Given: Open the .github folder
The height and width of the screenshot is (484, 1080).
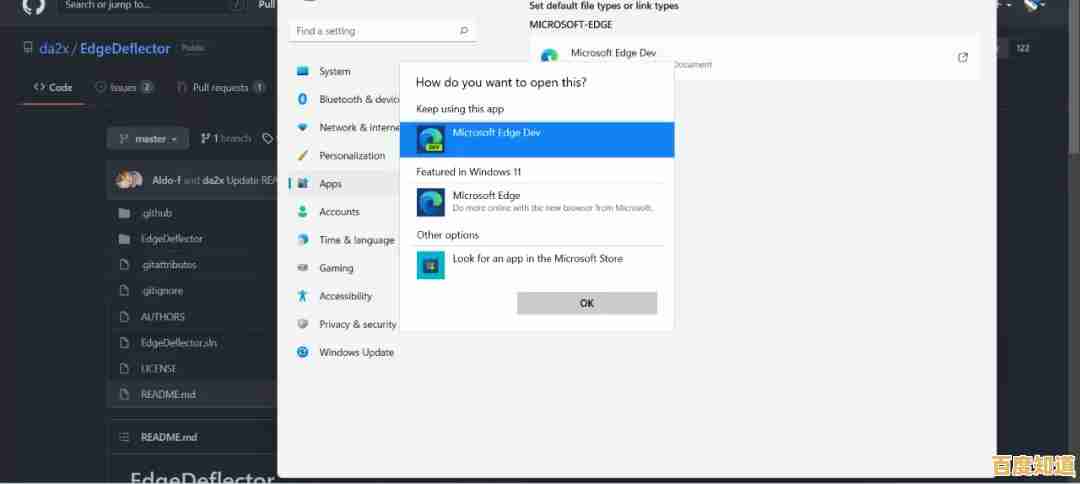Looking at the screenshot, I should pos(157,213).
